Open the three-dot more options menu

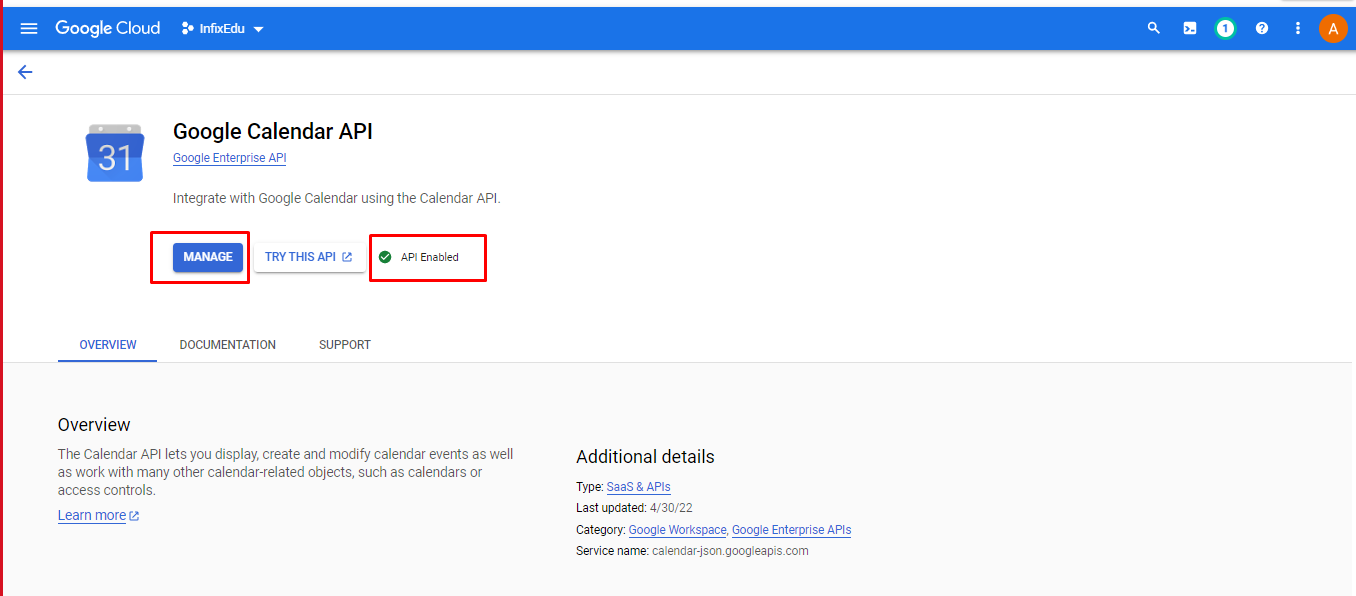[1297, 28]
